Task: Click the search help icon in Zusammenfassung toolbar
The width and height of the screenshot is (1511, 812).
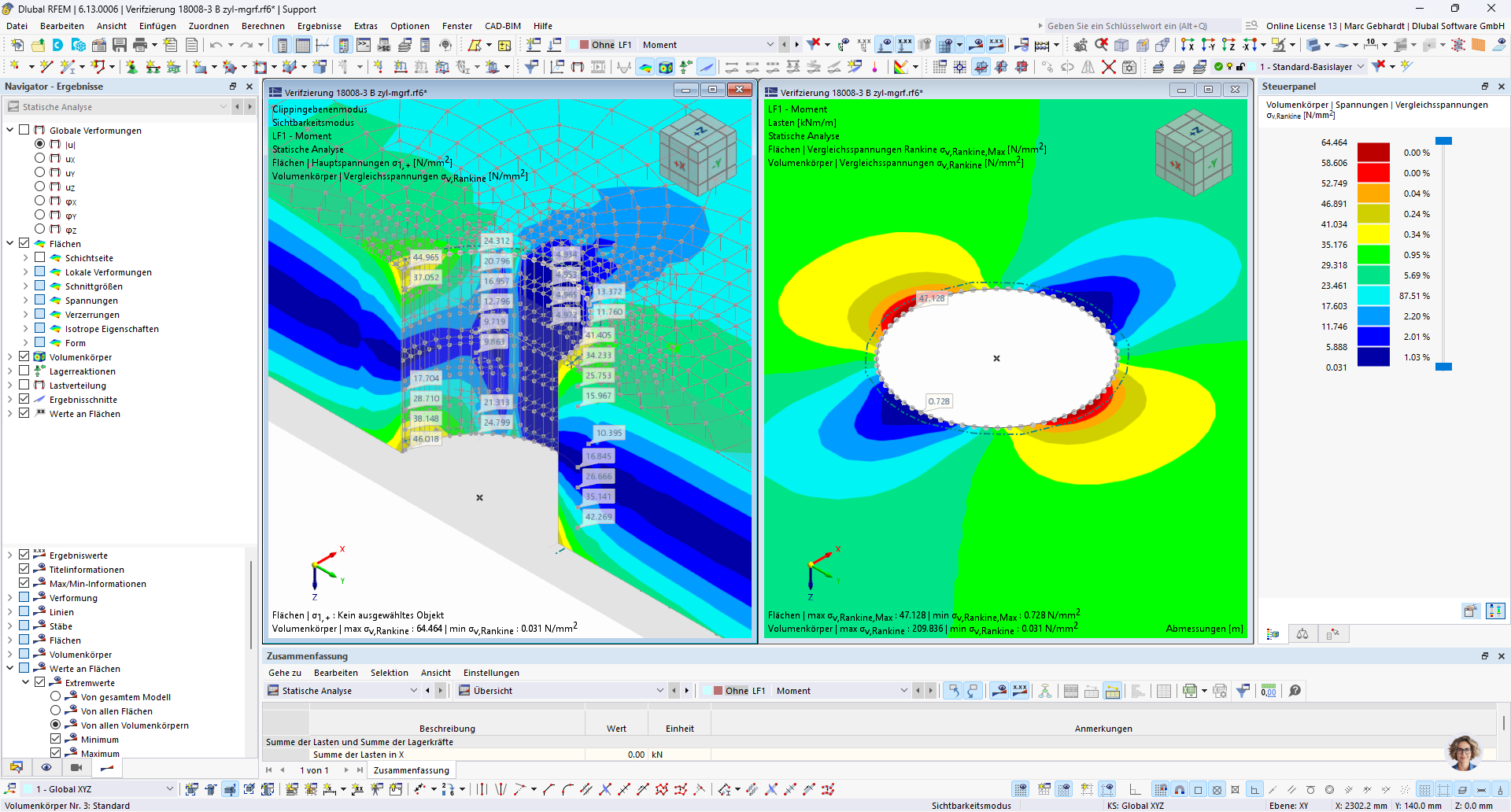Action: pos(1295,691)
